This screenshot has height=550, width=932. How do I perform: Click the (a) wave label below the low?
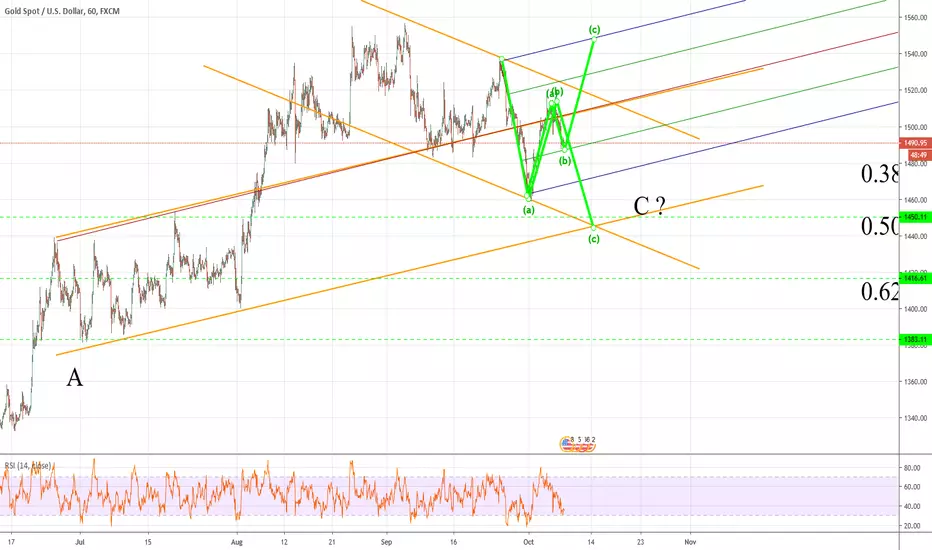point(528,210)
